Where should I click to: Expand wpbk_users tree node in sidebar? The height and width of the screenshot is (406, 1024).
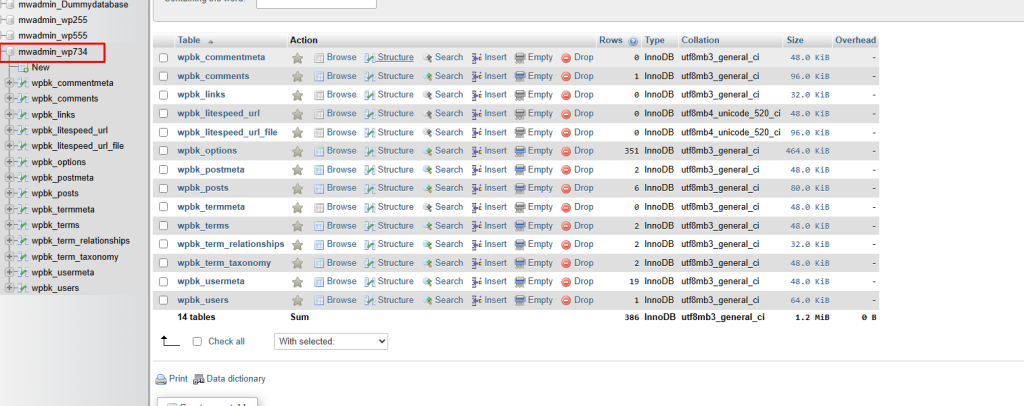tap(9, 288)
